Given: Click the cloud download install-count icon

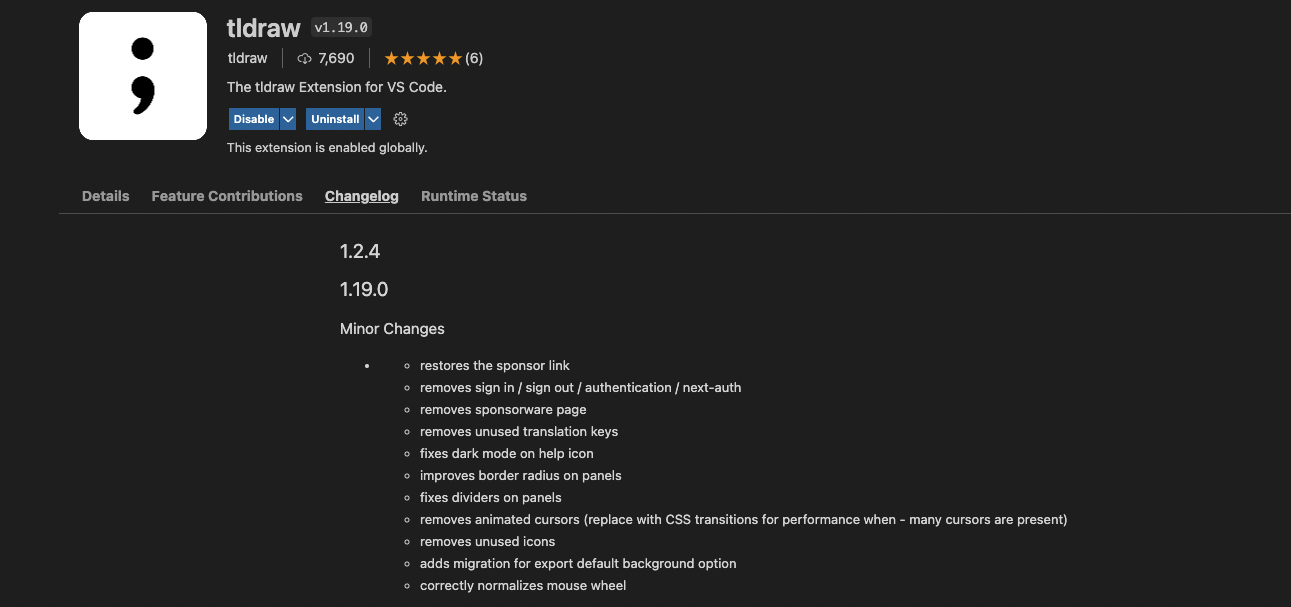Looking at the screenshot, I should click(304, 58).
